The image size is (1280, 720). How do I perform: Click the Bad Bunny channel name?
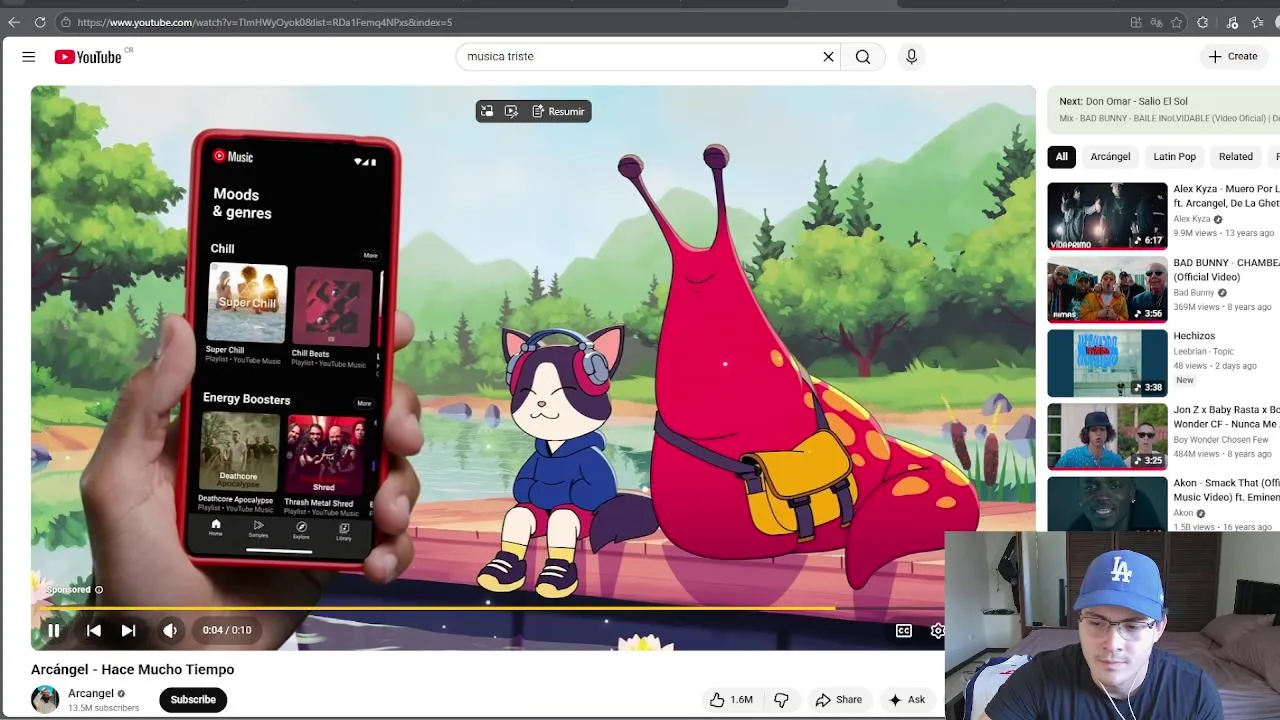pos(1194,293)
